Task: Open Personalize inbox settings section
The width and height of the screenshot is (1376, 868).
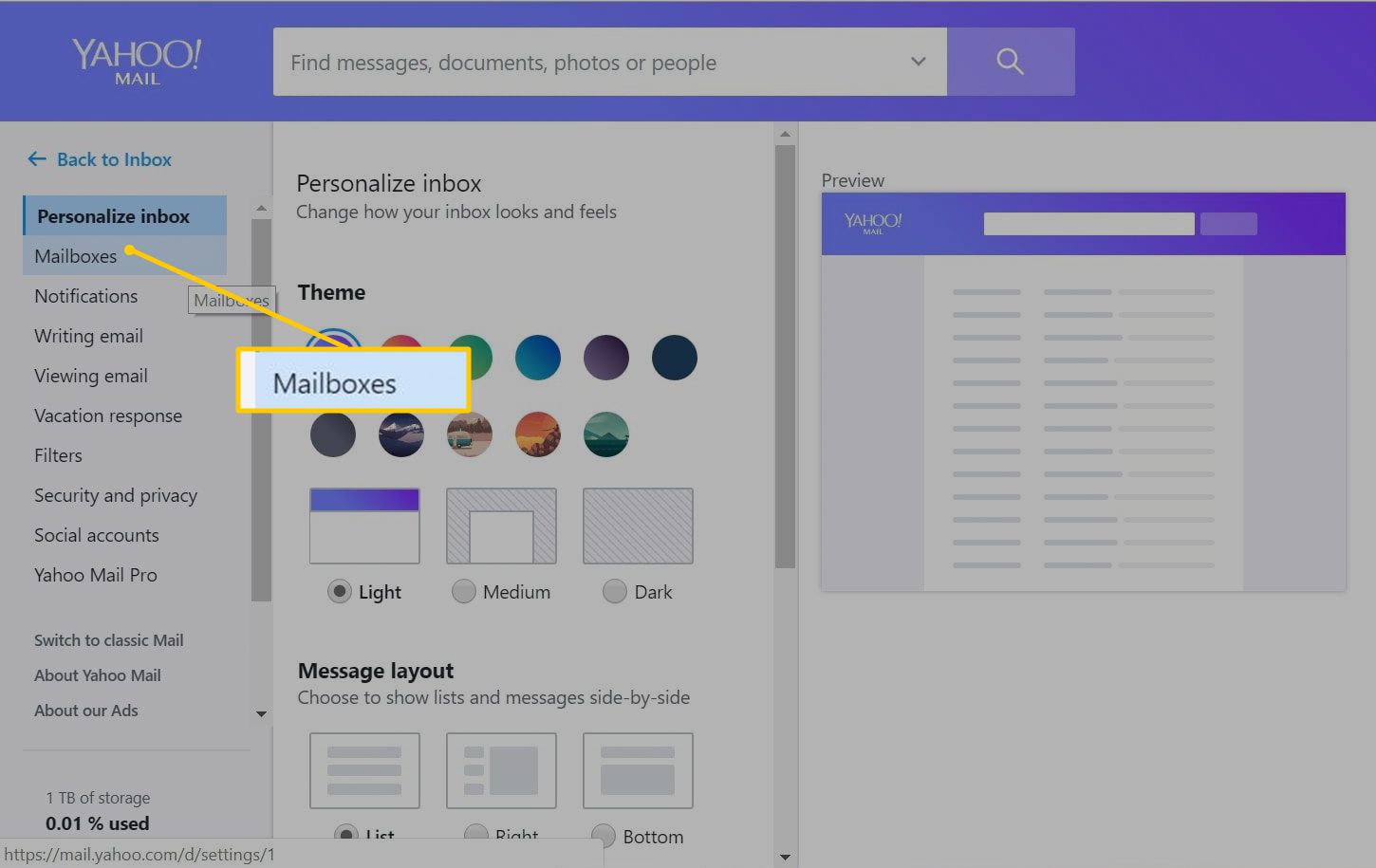Action: click(x=124, y=216)
